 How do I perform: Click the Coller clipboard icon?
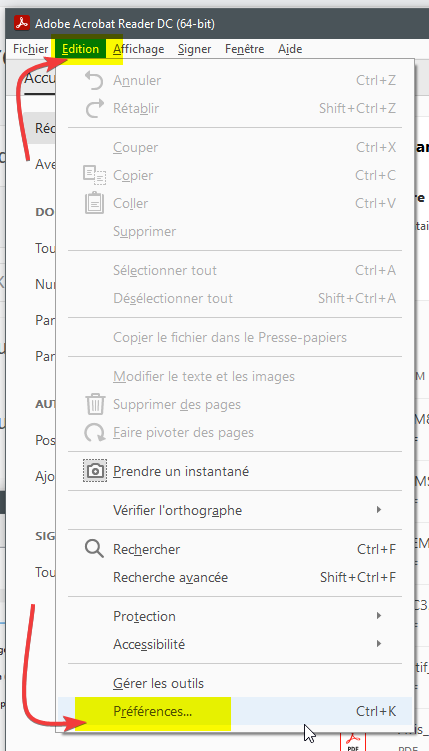point(94,203)
